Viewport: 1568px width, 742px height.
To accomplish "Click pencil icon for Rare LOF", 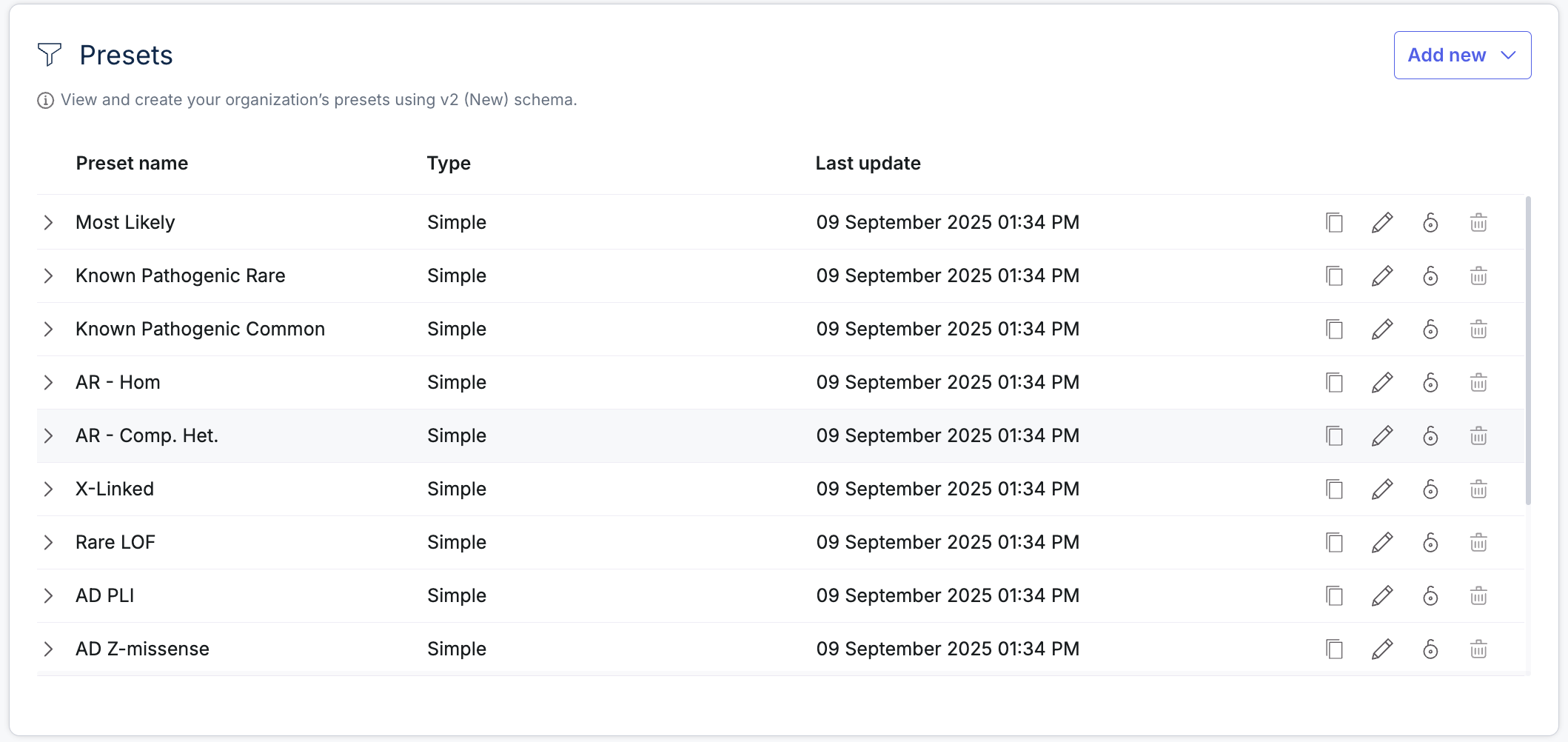I will (x=1382, y=542).
